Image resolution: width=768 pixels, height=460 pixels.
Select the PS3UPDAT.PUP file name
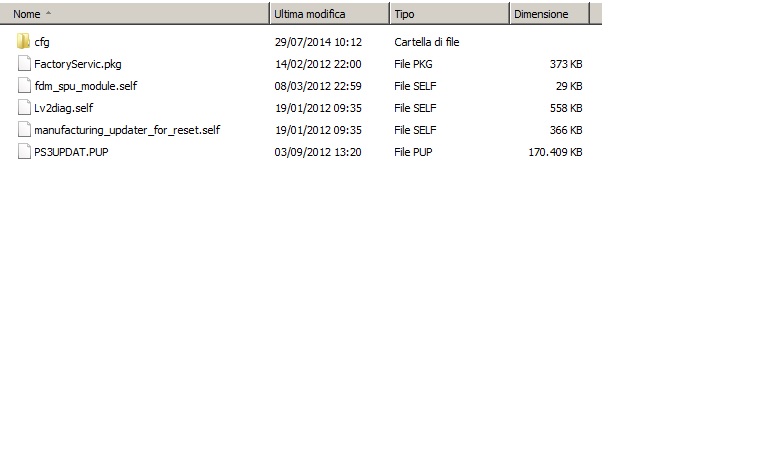[71, 152]
